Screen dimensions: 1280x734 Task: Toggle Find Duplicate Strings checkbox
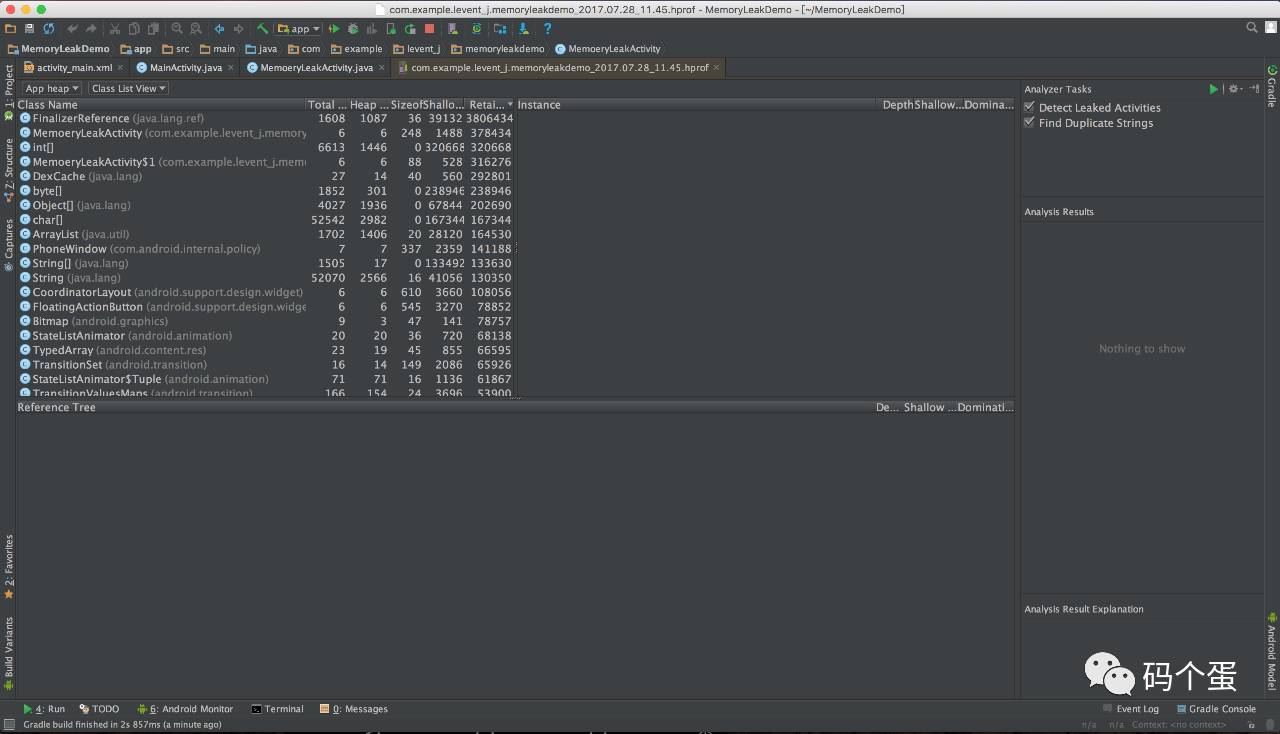tap(1030, 123)
